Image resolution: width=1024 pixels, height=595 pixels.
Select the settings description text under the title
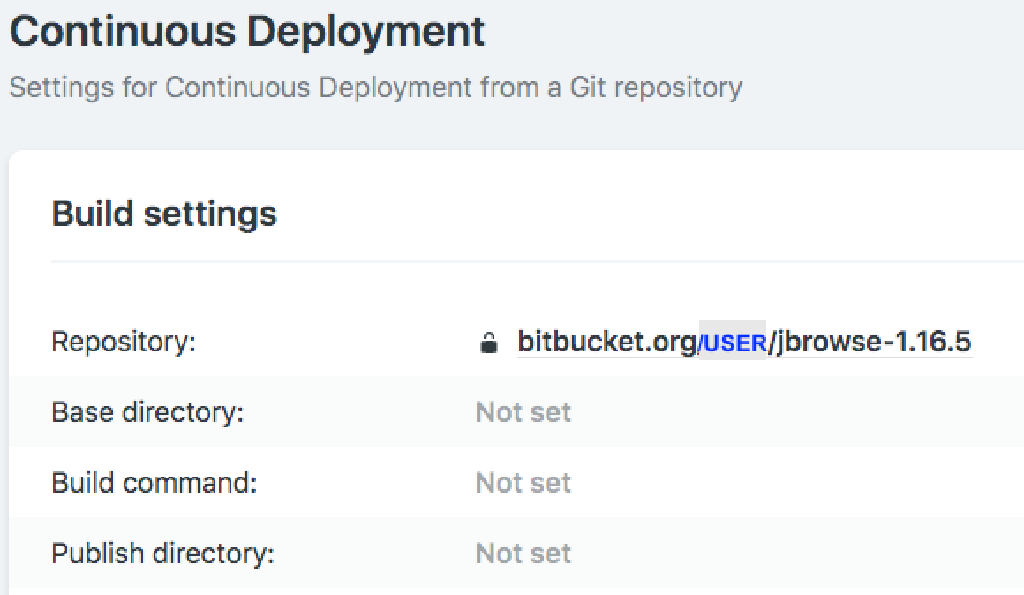pyautogui.click(x=375, y=88)
